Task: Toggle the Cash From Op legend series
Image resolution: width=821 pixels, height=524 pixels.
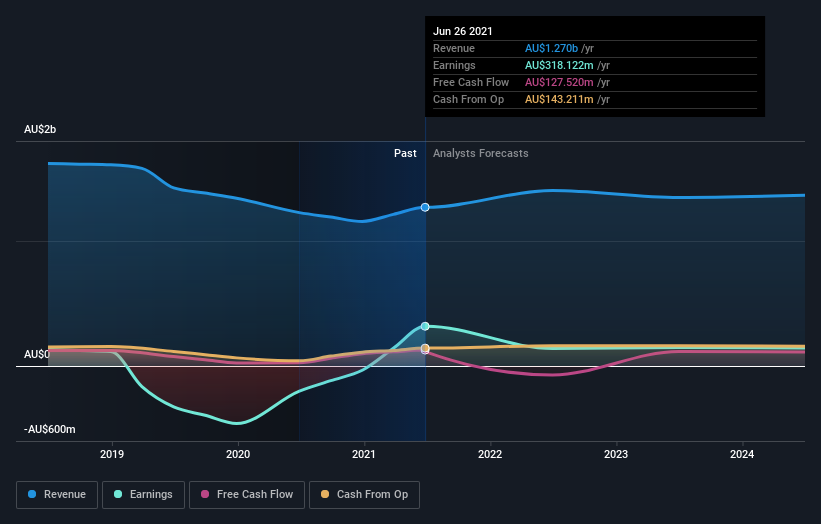Action: tap(364, 495)
